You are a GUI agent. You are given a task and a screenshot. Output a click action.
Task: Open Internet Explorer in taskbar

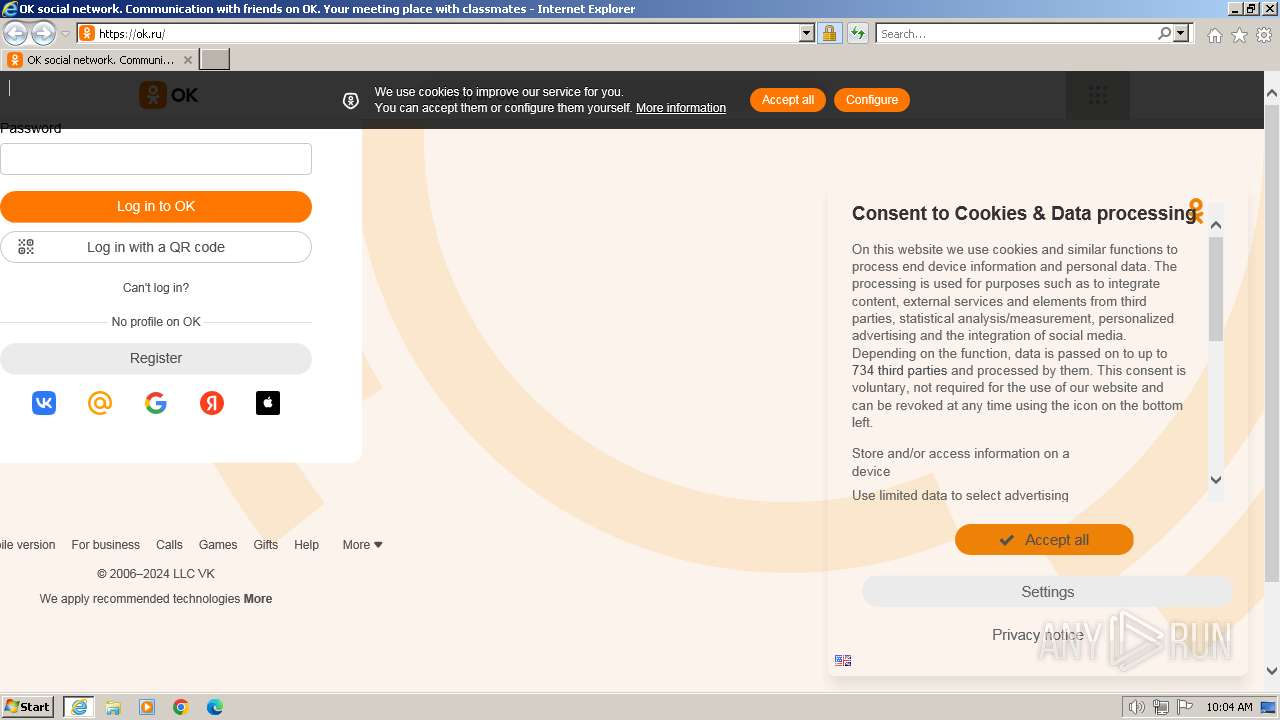point(79,707)
